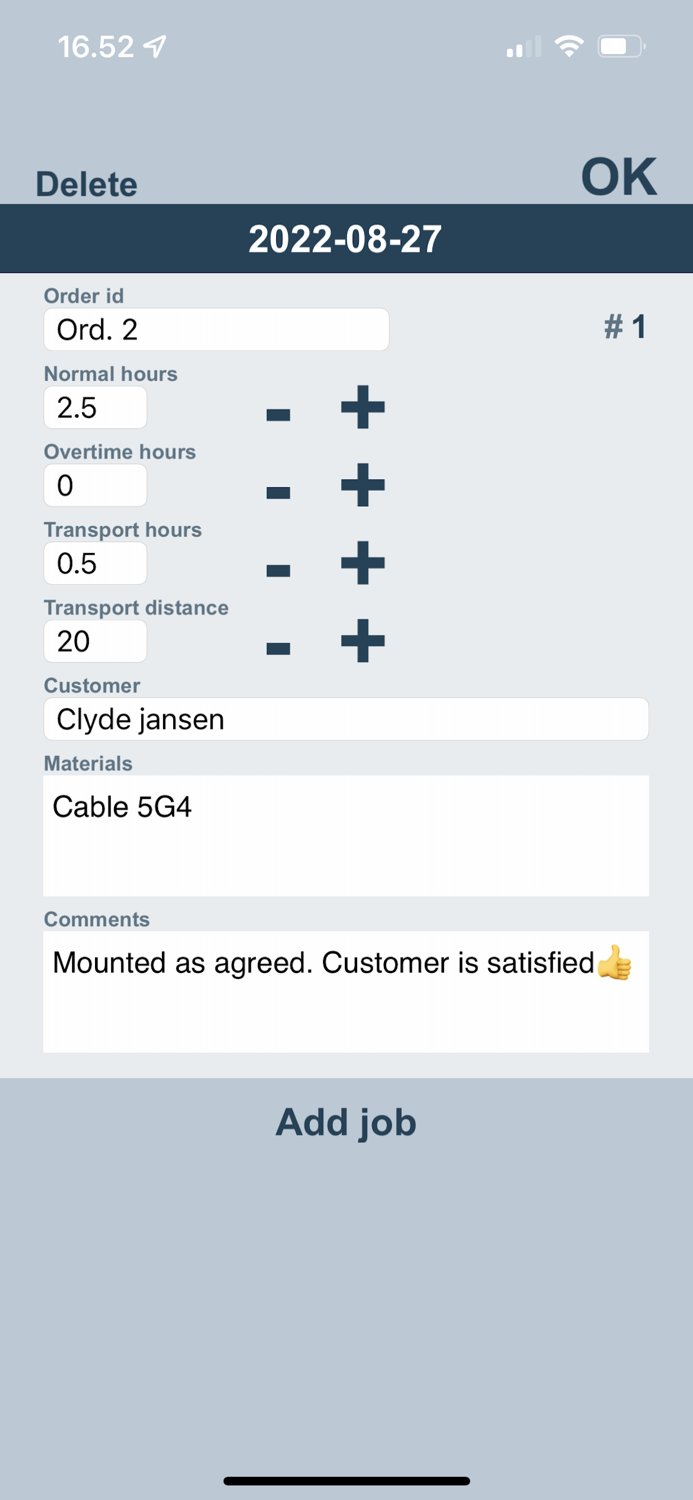Select the Customer field with Clyde jansen
Image resolution: width=693 pixels, height=1500 pixels.
[346, 719]
